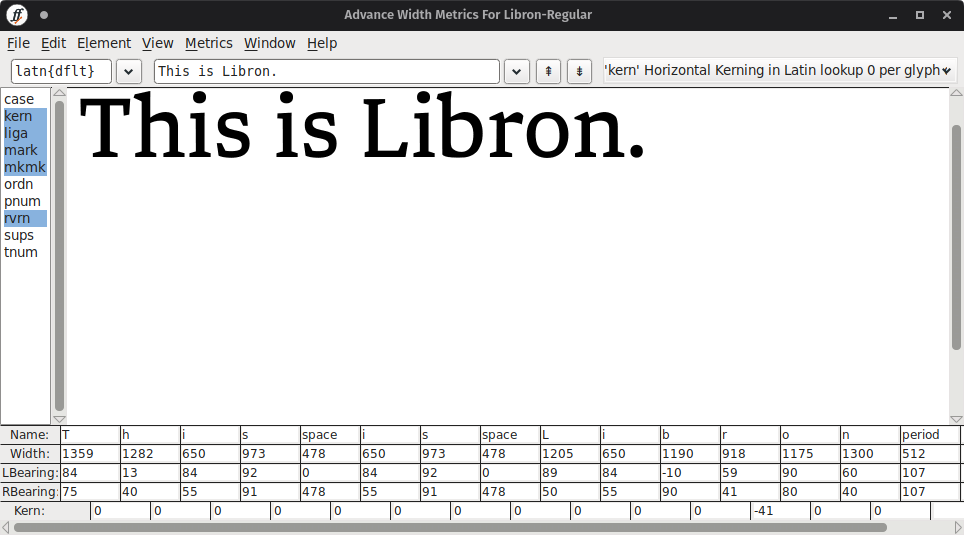Open the Element menu
The image size is (964, 535).
click(104, 43)
